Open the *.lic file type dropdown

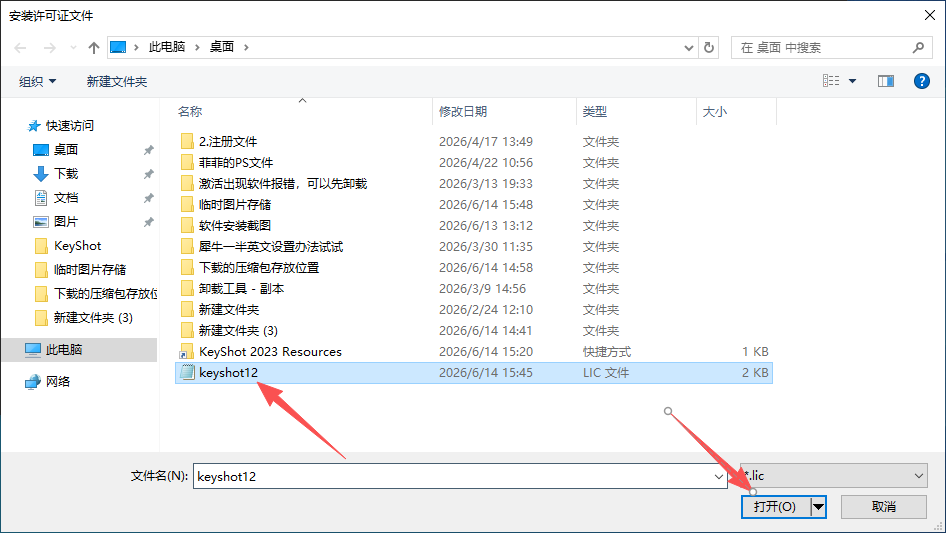point(834,476)
